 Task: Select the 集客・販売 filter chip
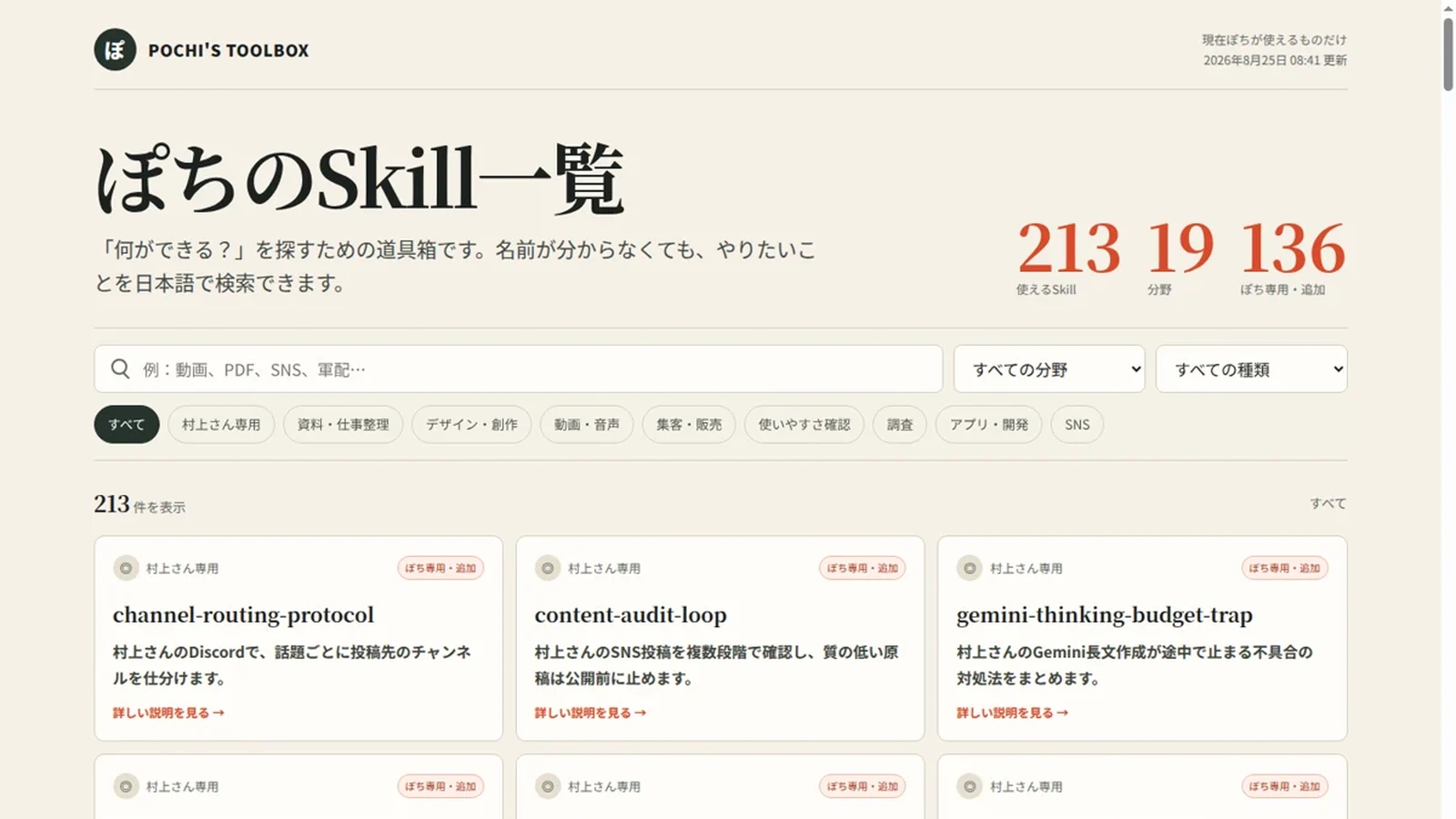click(689, 424)
